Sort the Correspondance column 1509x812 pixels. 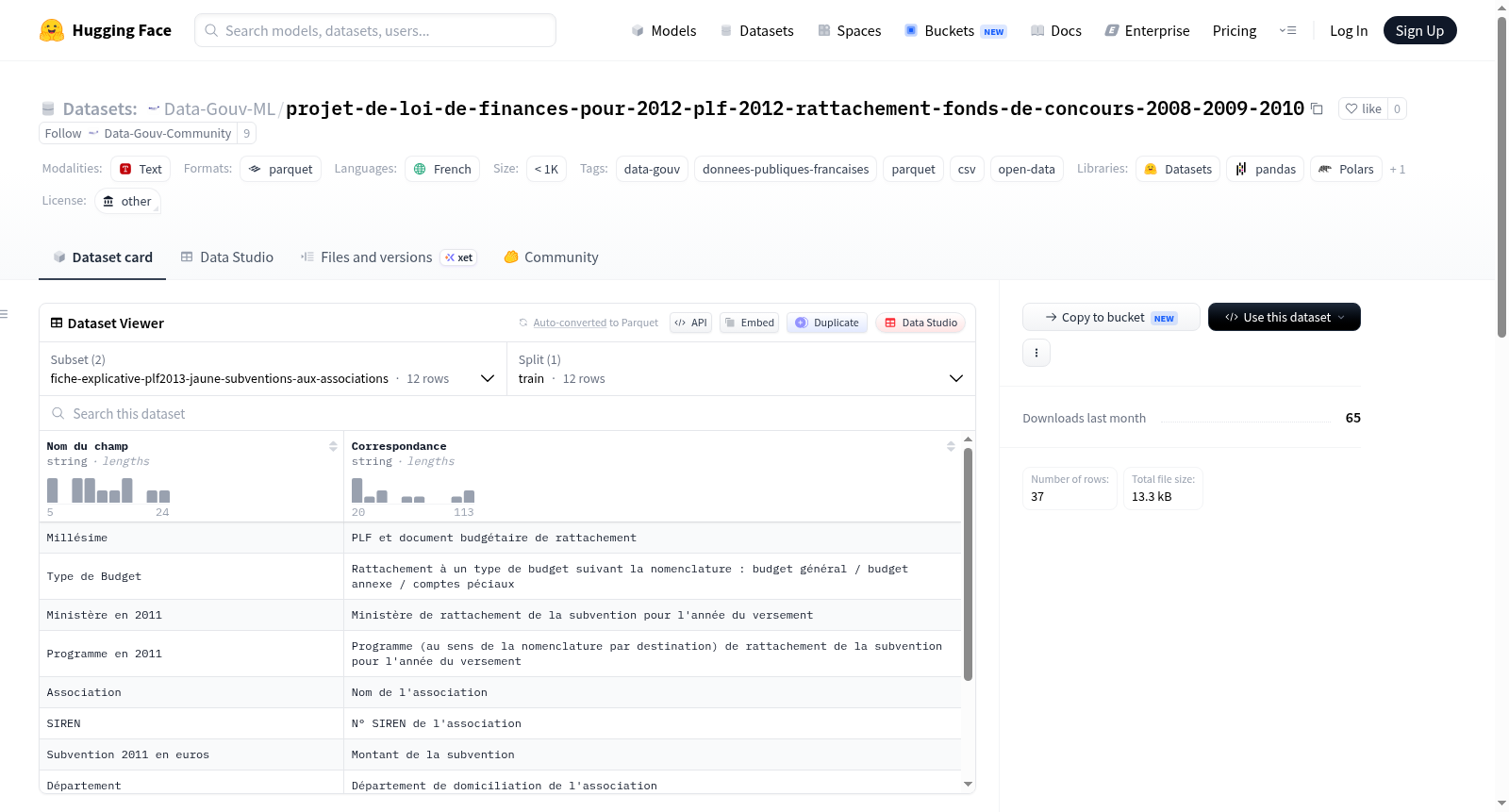coord(951,446)
